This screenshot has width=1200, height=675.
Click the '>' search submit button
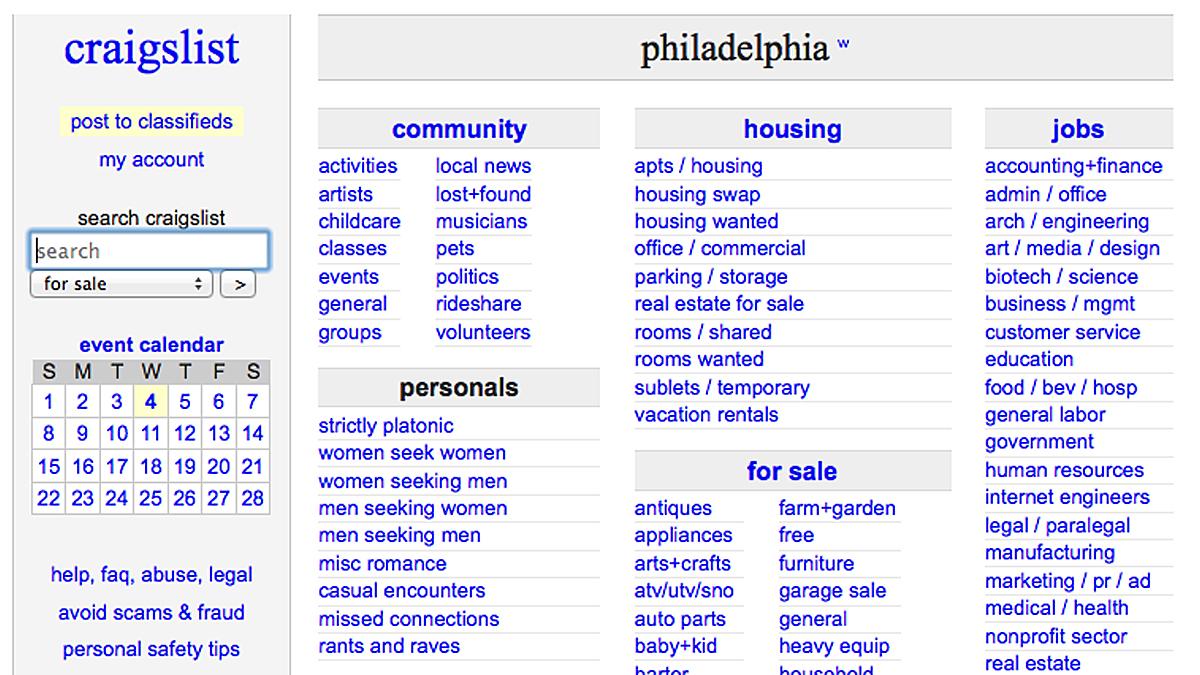pyautogui.click(x=239, y=284)
